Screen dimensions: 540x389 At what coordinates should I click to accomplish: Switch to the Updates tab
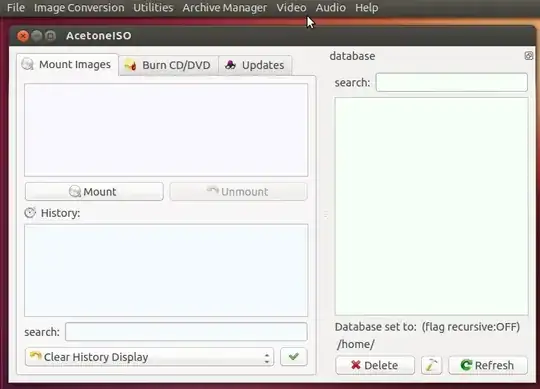point(255,65)
